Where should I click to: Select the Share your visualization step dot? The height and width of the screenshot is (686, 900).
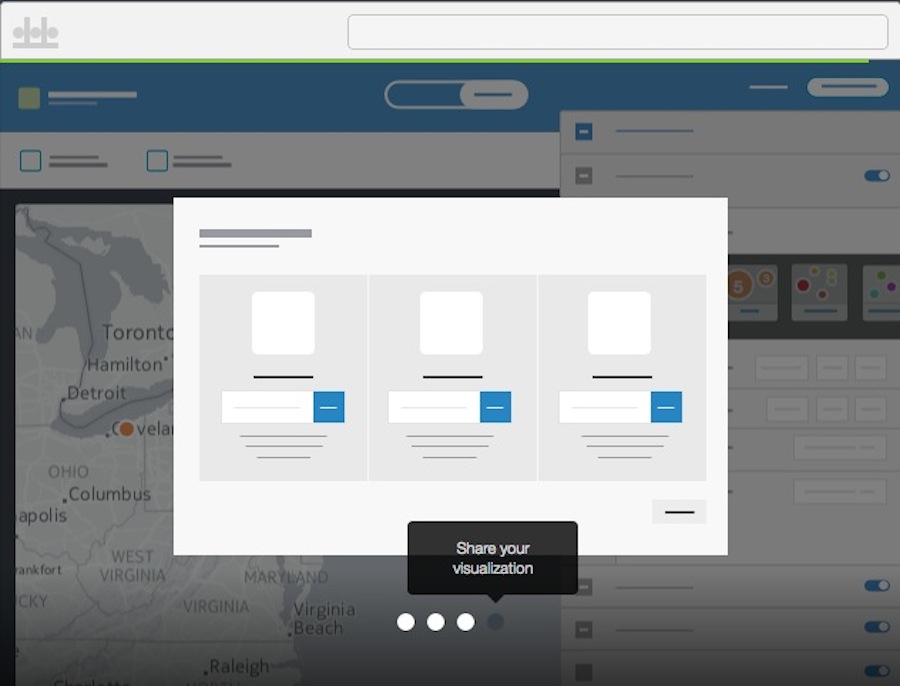(x=495, y=622)
